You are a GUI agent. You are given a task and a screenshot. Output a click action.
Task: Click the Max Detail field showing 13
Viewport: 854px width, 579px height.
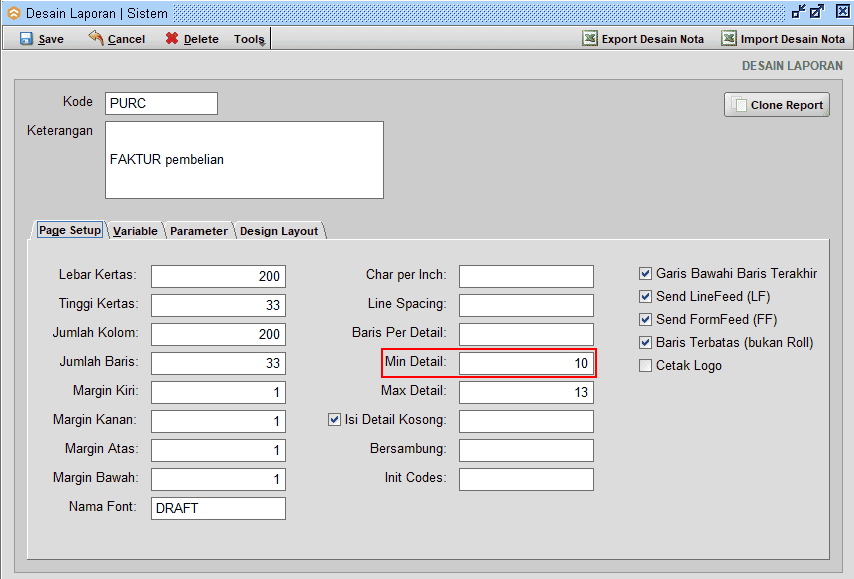pyautogui.click(x=526, y=392)
